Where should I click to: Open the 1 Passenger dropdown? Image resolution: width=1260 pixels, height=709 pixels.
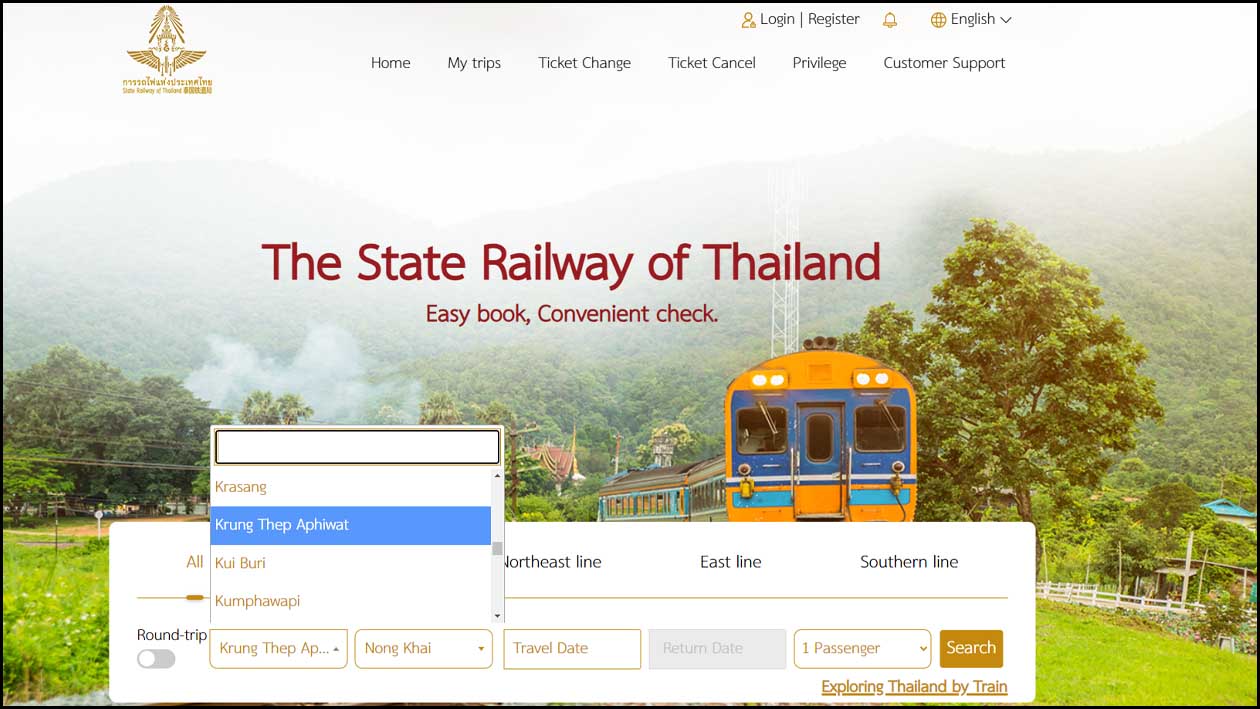(862, 648)
